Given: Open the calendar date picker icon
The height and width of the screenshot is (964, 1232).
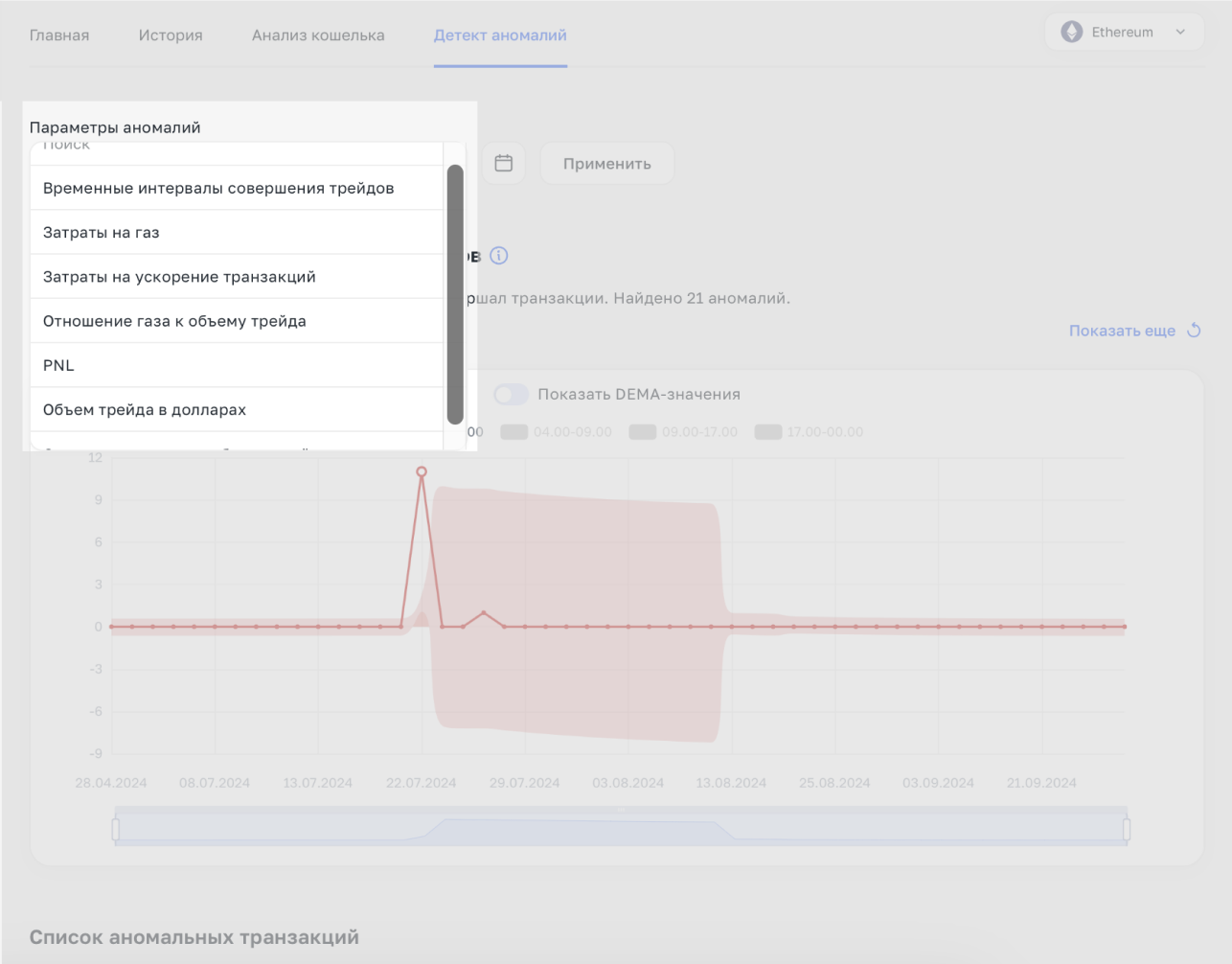Looking at the screenshot, I should click(504, 164).
